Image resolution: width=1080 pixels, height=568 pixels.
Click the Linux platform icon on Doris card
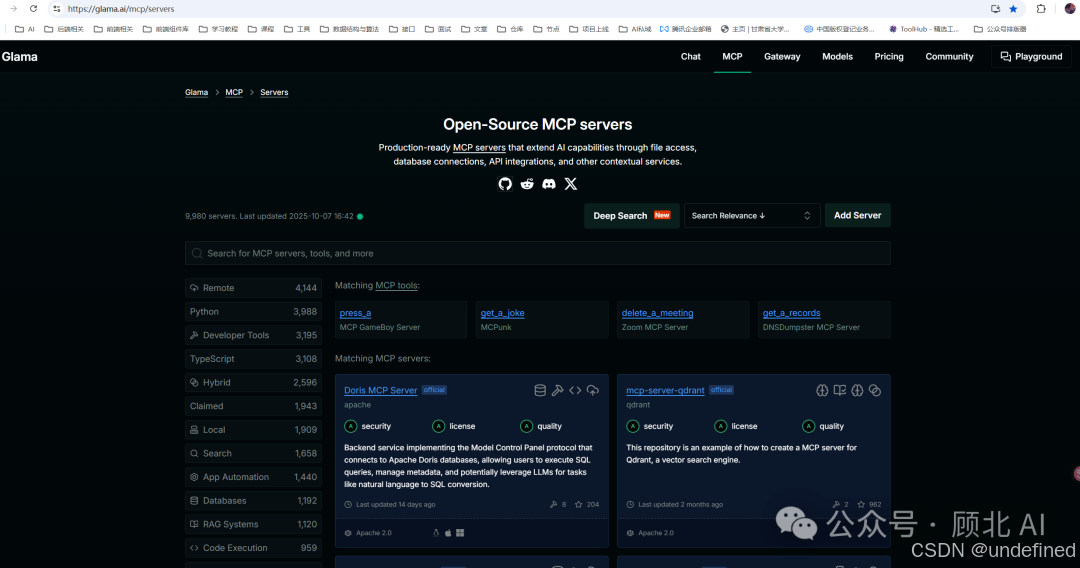click(x=435, y=533)
